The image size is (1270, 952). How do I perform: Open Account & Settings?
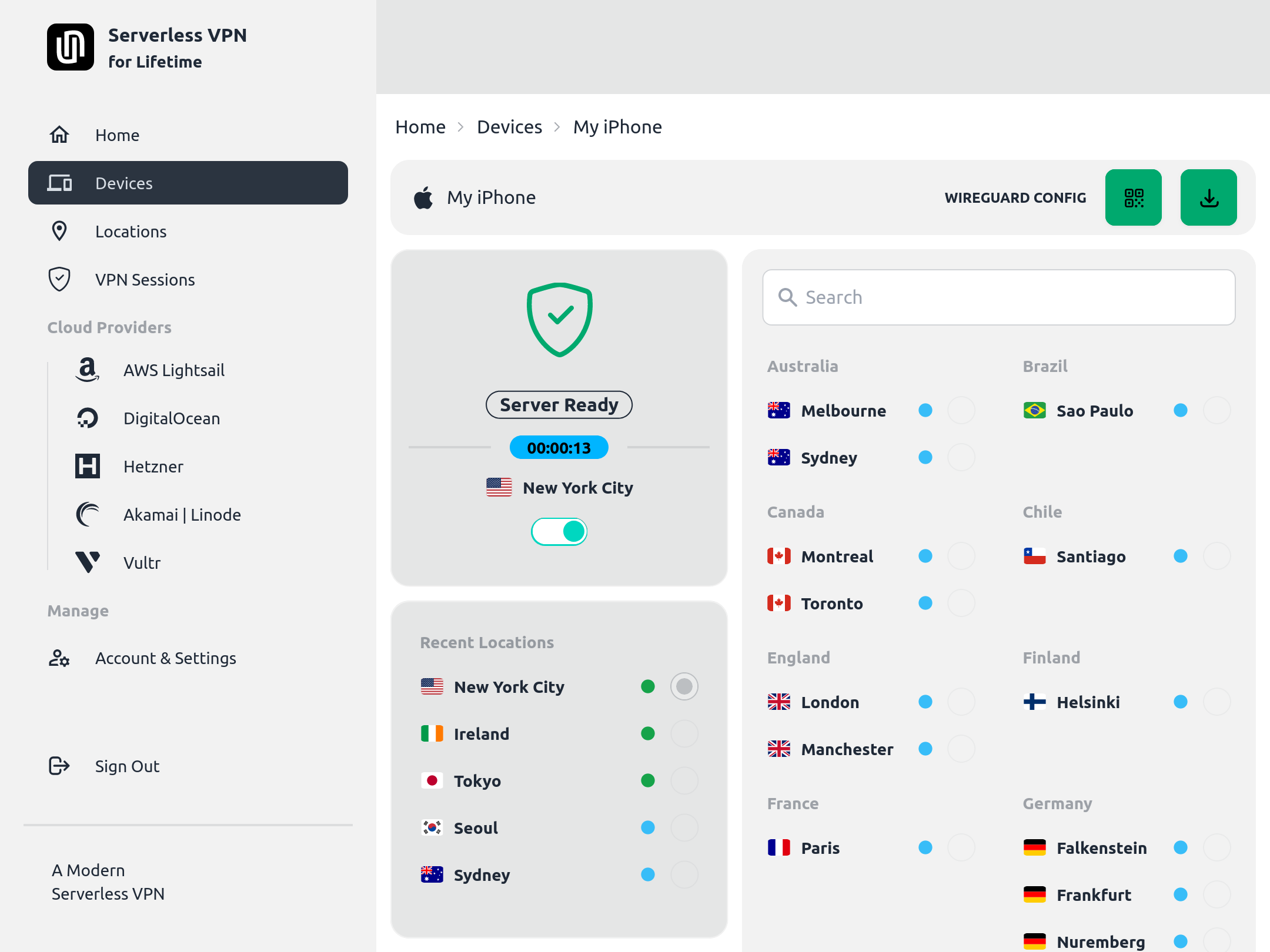166,658
